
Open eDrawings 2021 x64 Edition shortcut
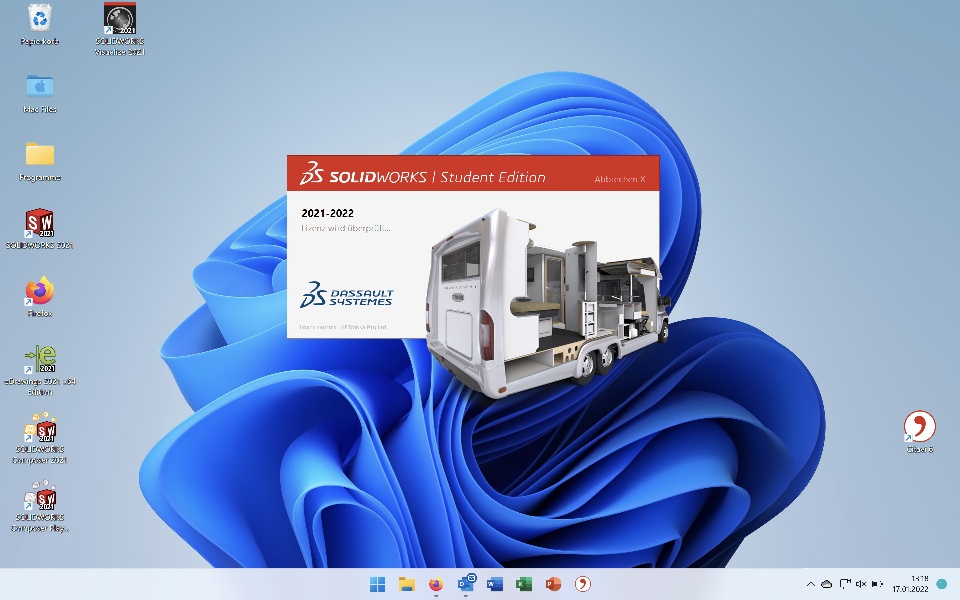[40, 370]
